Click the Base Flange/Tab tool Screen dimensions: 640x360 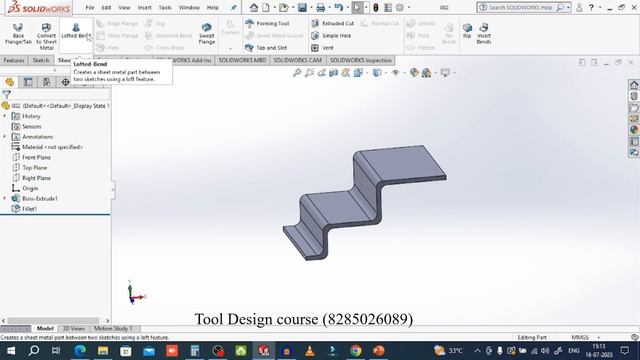tap(18, 34)
